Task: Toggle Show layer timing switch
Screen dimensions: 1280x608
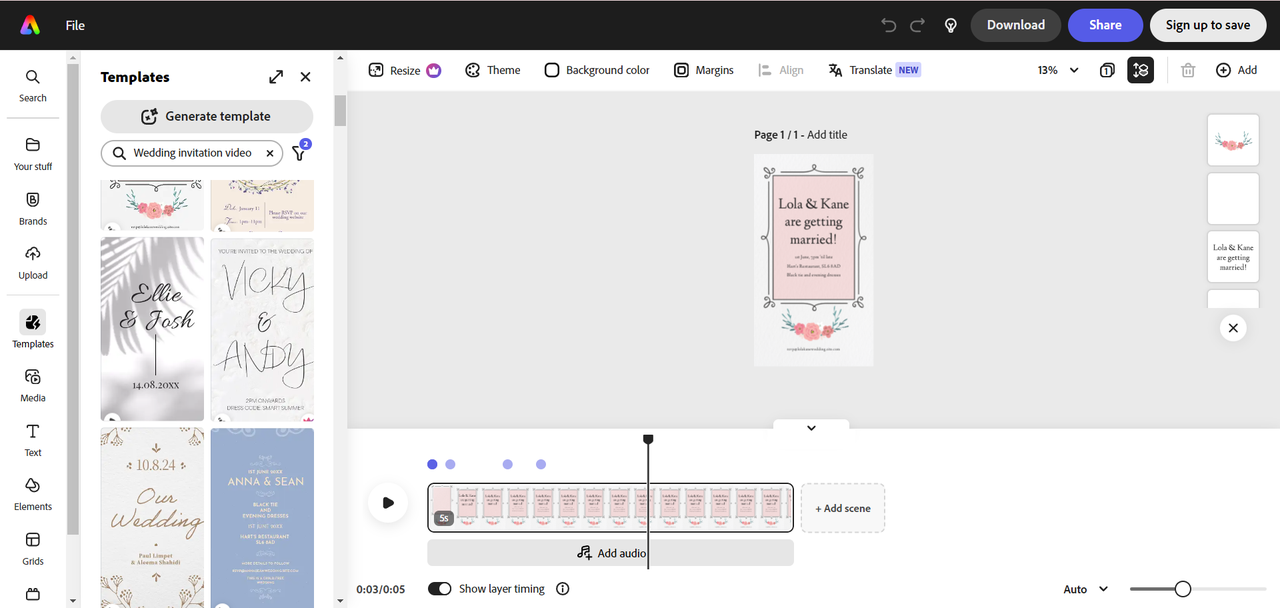Action: (440, 589)
